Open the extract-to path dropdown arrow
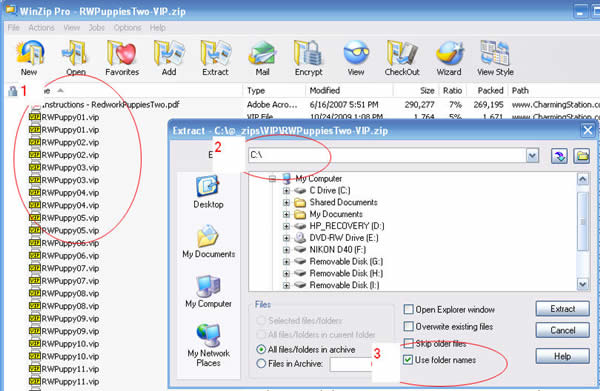 point(532,156)
